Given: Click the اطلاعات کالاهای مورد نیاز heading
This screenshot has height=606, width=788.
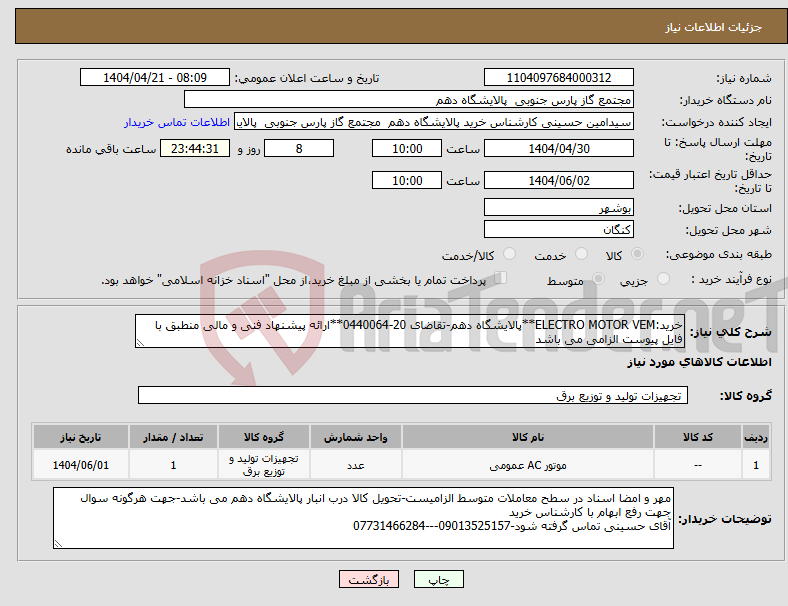Looking at the screenshot, I should coord(700,362).
